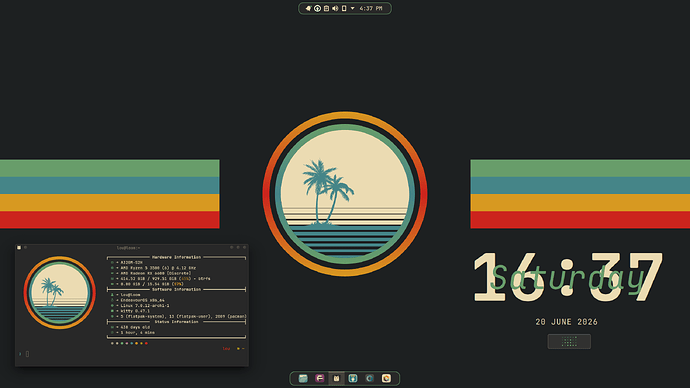690x388 pixels.
Task: Click the terminal window title text
Action: 128,248
